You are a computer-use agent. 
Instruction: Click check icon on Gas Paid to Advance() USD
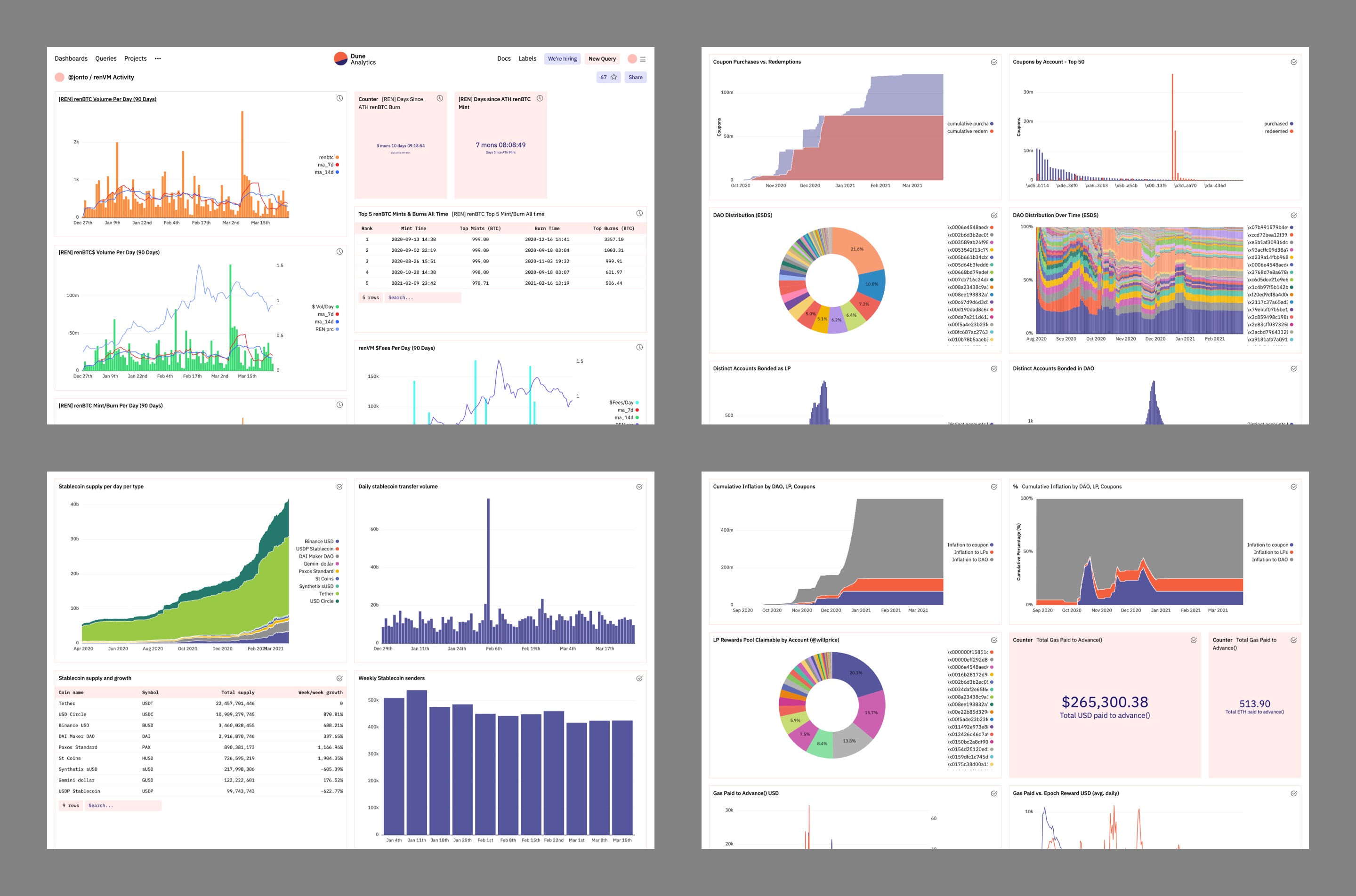click(x=993, y=793)
